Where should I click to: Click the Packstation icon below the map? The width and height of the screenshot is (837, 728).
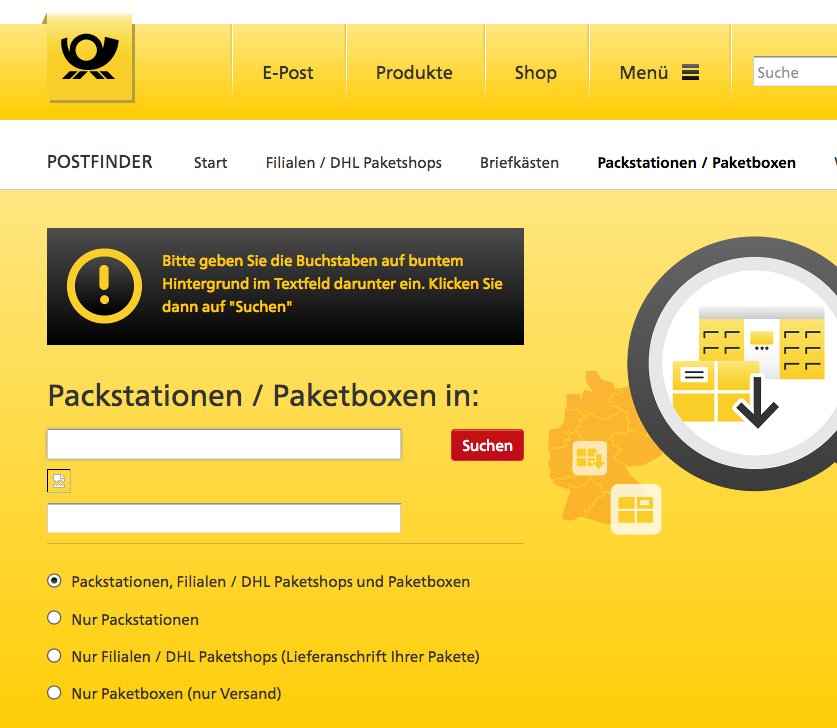coord(635,509)
